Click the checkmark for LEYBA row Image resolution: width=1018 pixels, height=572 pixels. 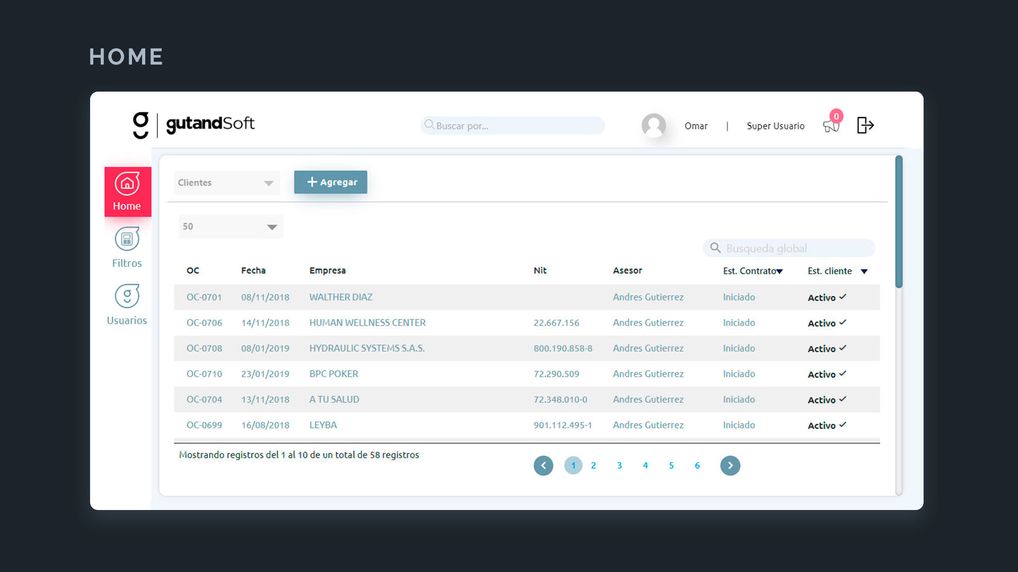coord(843,425)
